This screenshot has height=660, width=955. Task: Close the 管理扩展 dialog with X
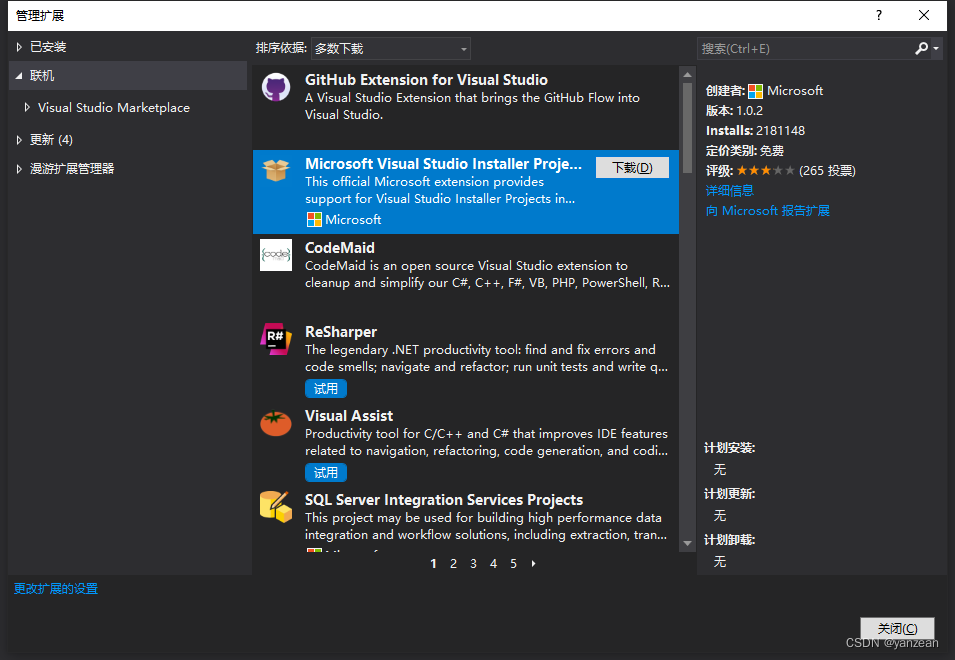(924, 15)
